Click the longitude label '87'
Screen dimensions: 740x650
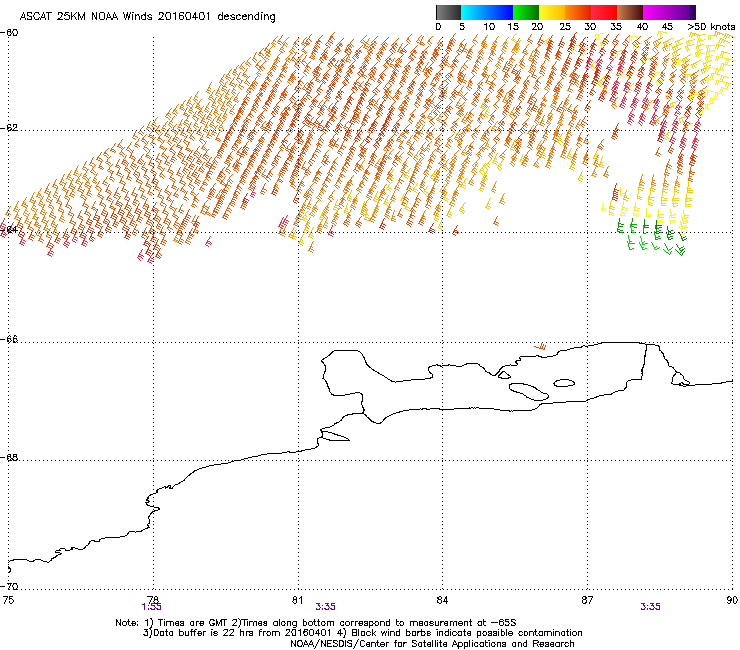click(587, 600)
